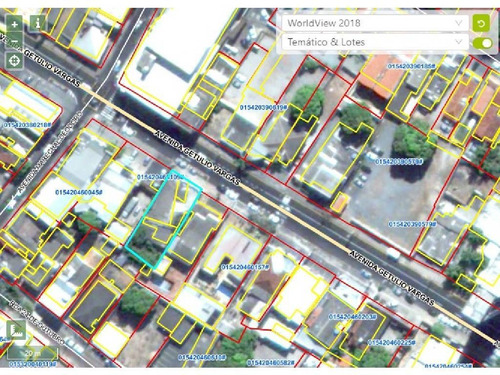Click lot label 0154203900619#
Screen dimensions: 500x375
tap(263, 107)
